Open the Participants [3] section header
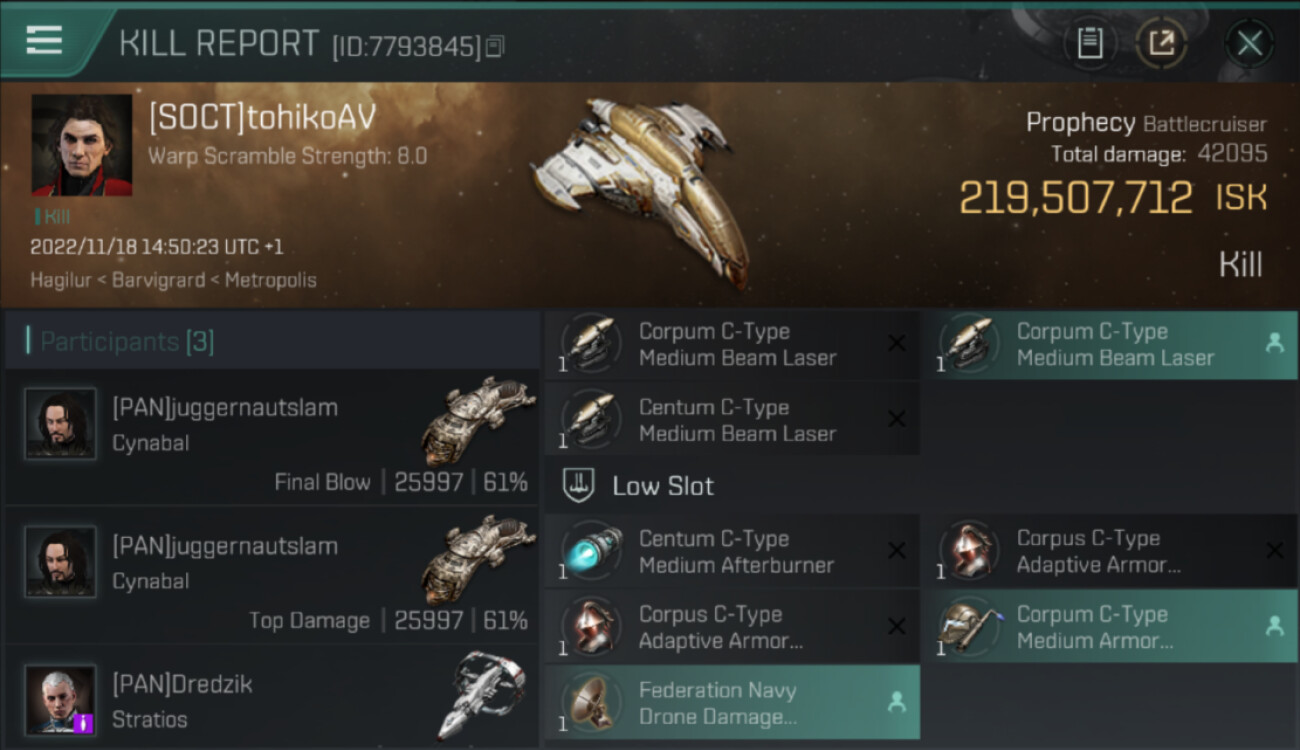This screenshot has width=1300, height=750. tap(272, 342)
